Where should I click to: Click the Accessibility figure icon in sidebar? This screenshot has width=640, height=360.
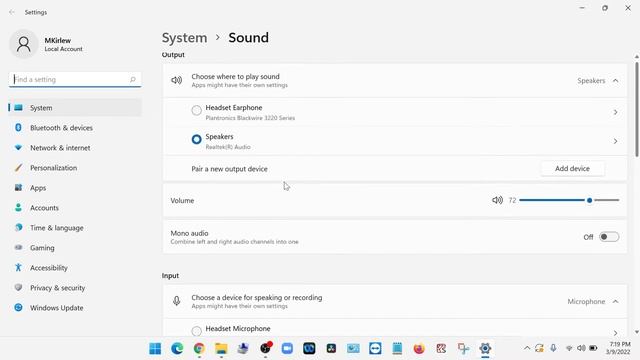[x=18, y=268]
